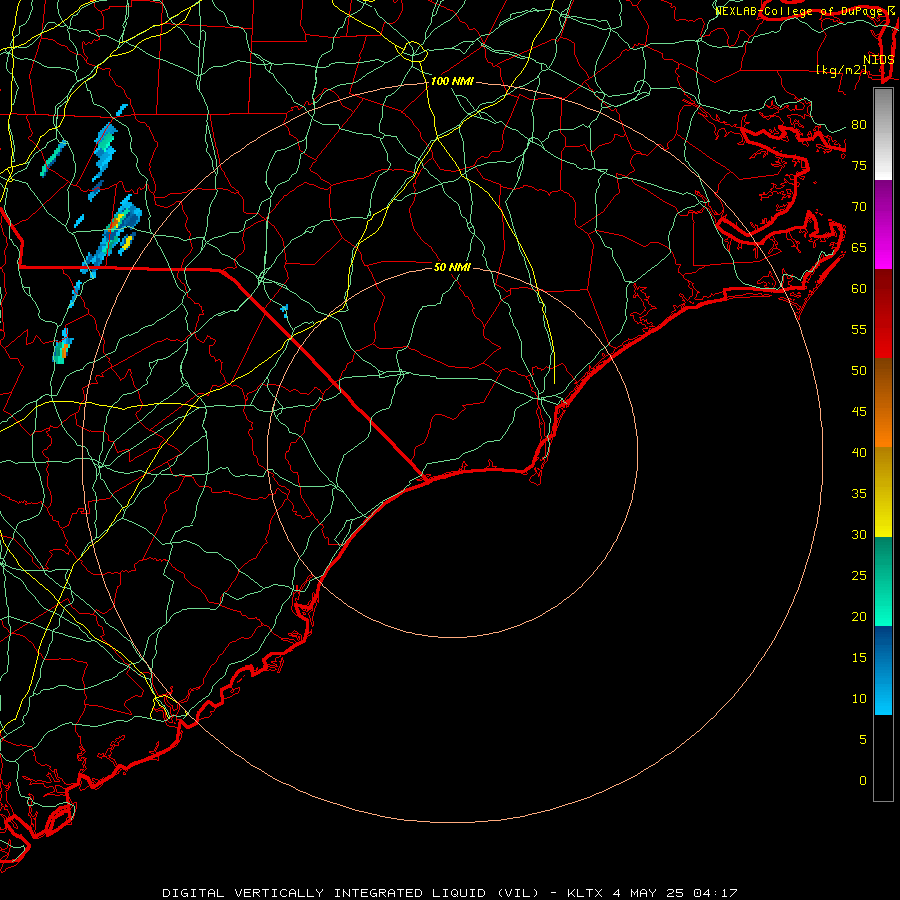Screen dimensions: 900x900
Task: Pick the green-teal segment of the color scale
Action: pyautogui.click(x=883, y=581)
